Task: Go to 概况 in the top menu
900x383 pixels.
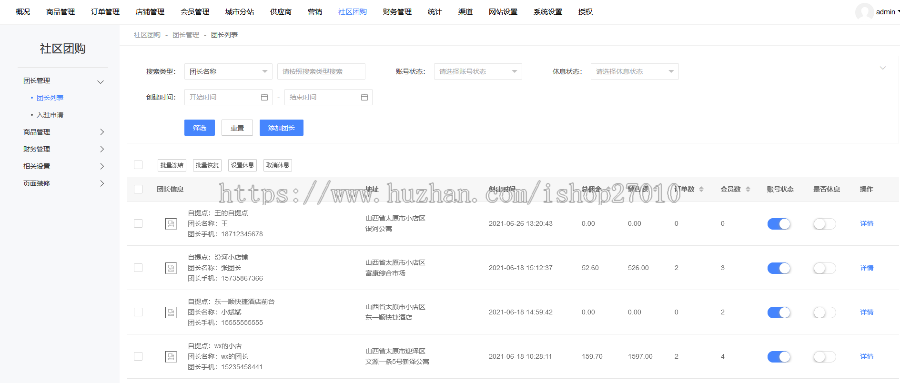Action: pyautogui.click(x=22, y=11)
